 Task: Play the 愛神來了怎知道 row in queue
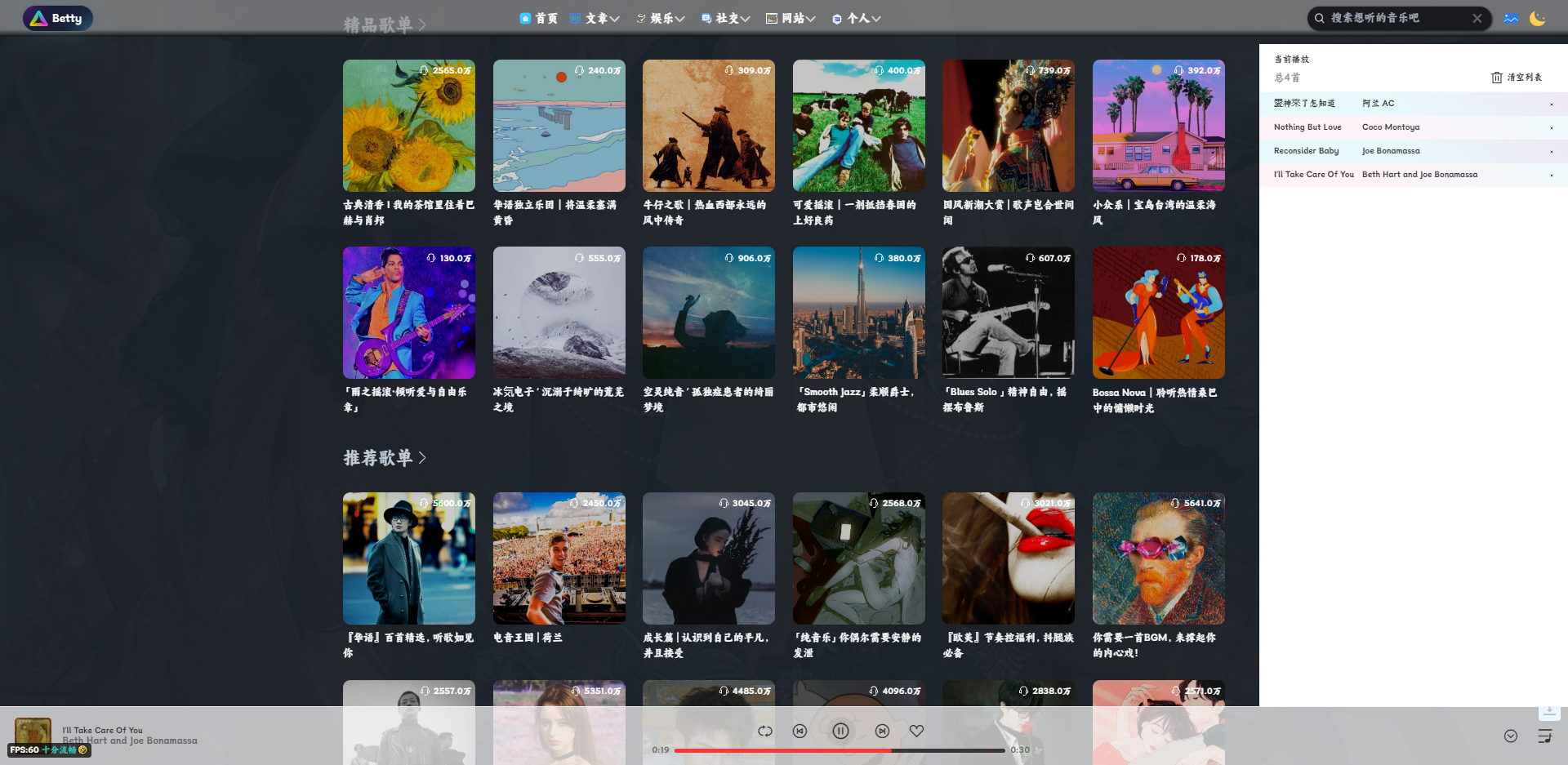[x=1413, y=104]
